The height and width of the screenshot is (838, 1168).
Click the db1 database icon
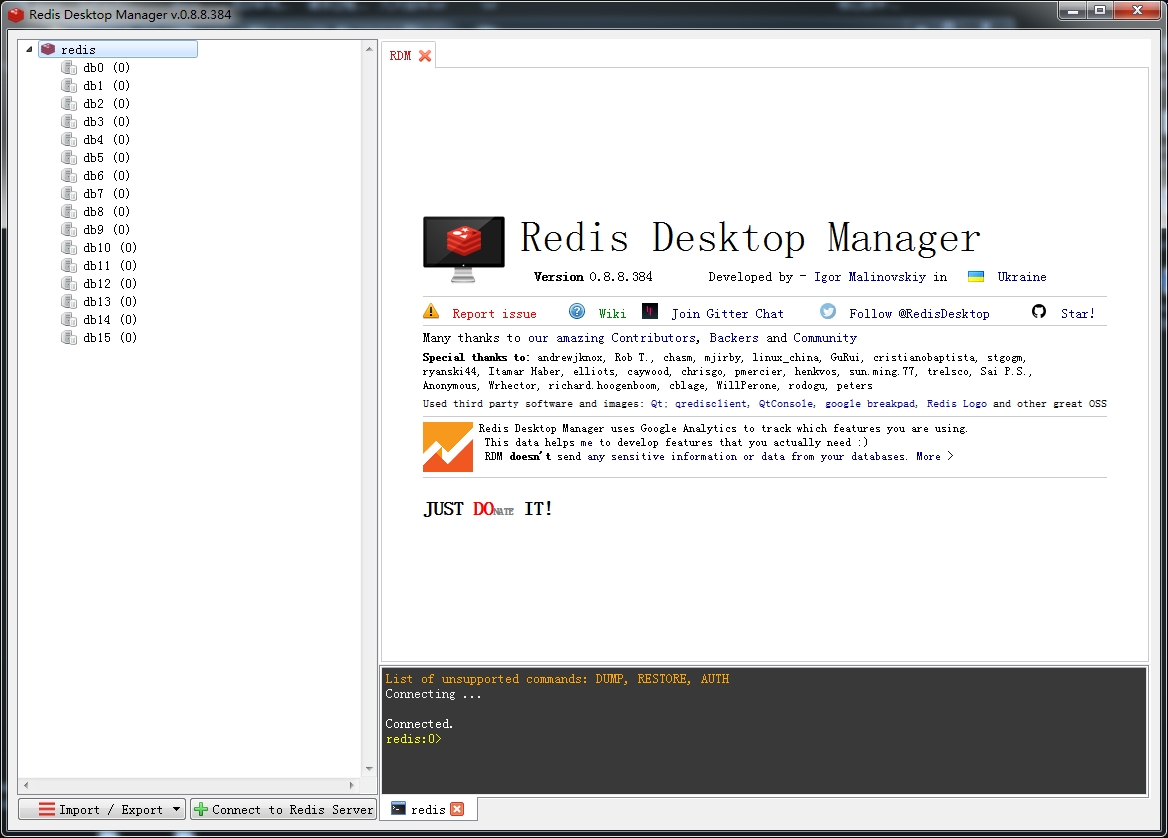69,86
